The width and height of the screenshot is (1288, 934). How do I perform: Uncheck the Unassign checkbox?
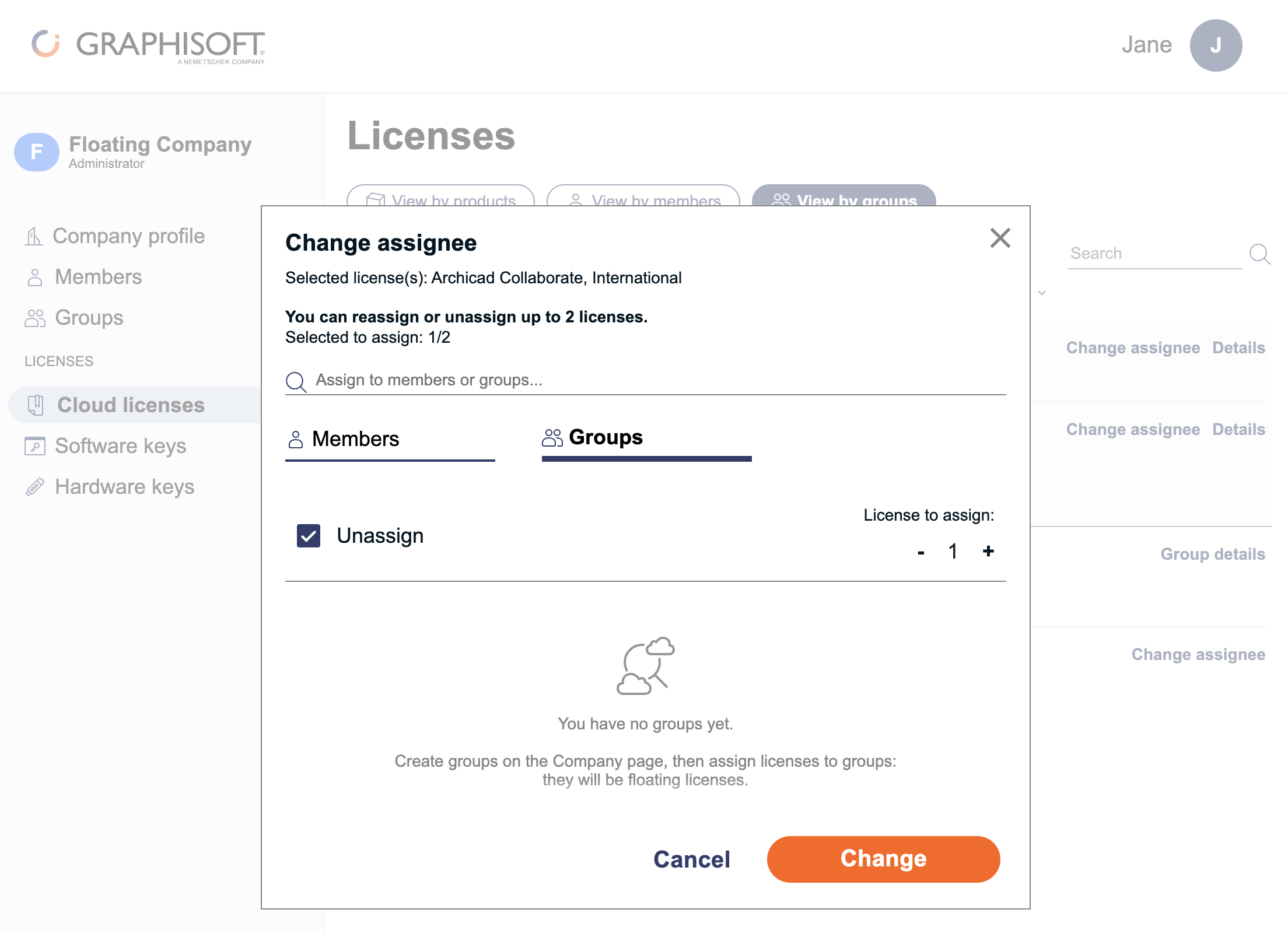point(309,536)
